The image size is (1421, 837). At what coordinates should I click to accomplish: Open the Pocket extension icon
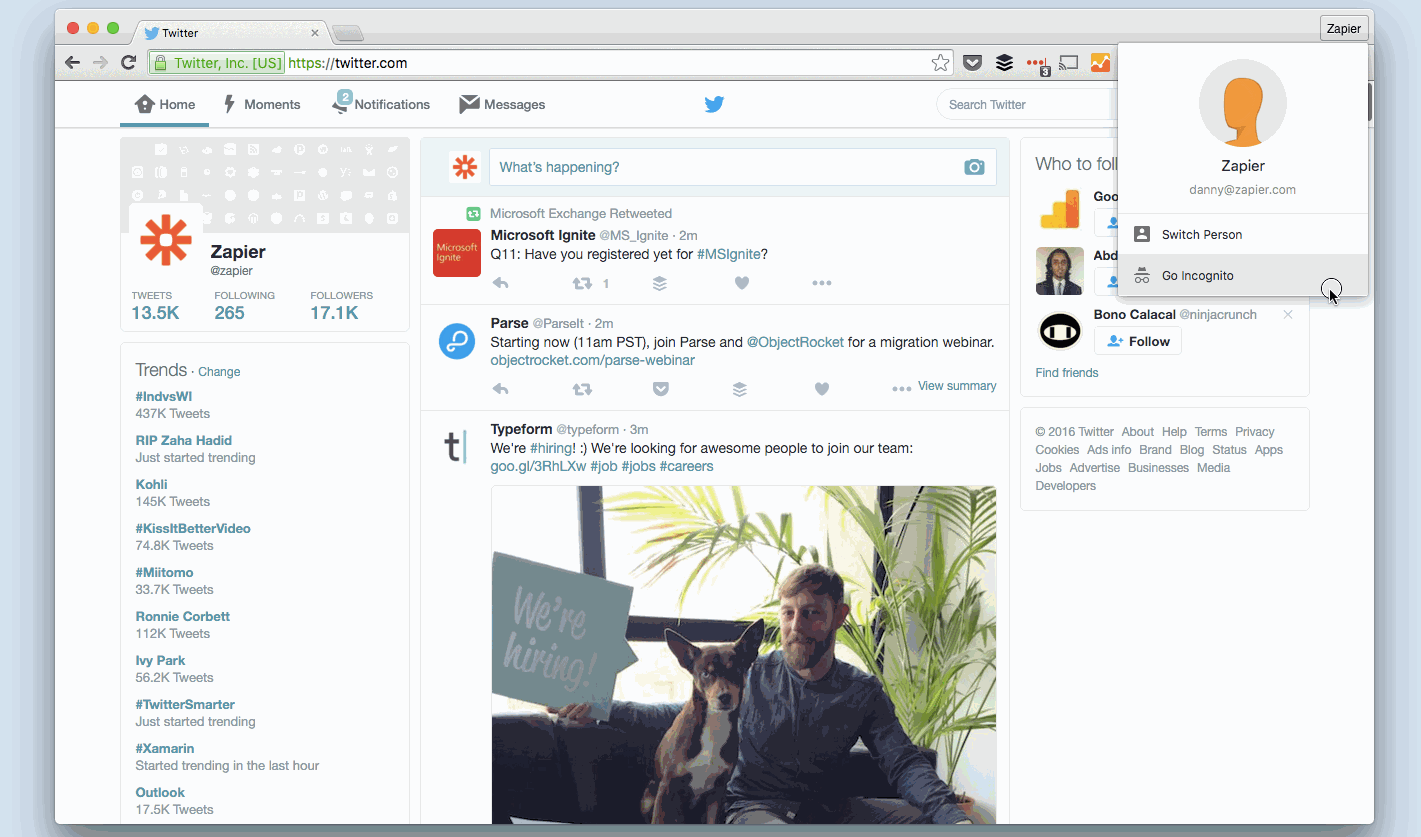pos(972,63)
